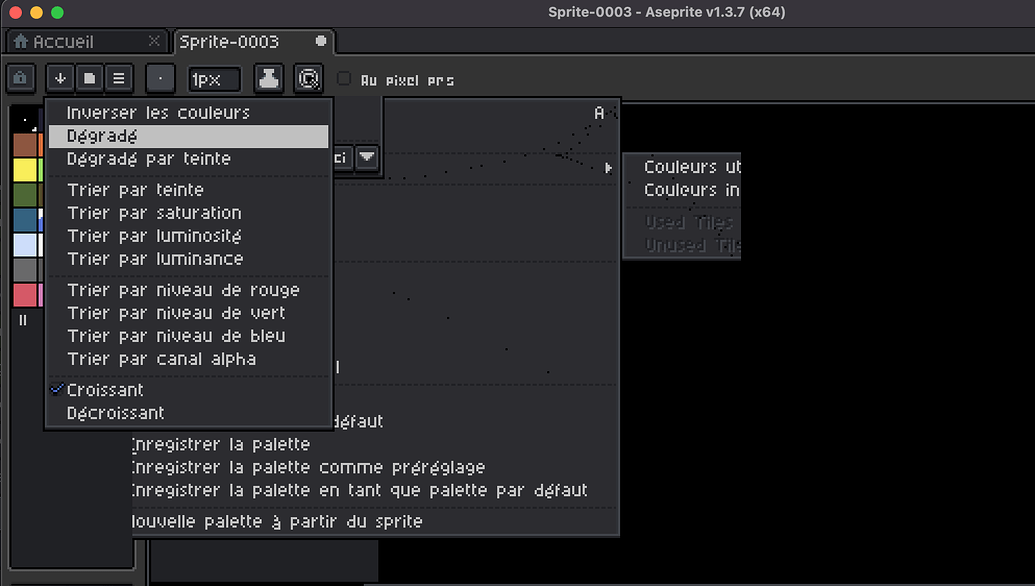Screen dimensions: 1035x586
Task: Click the palette edit lock icon
Action: point(20,78)
